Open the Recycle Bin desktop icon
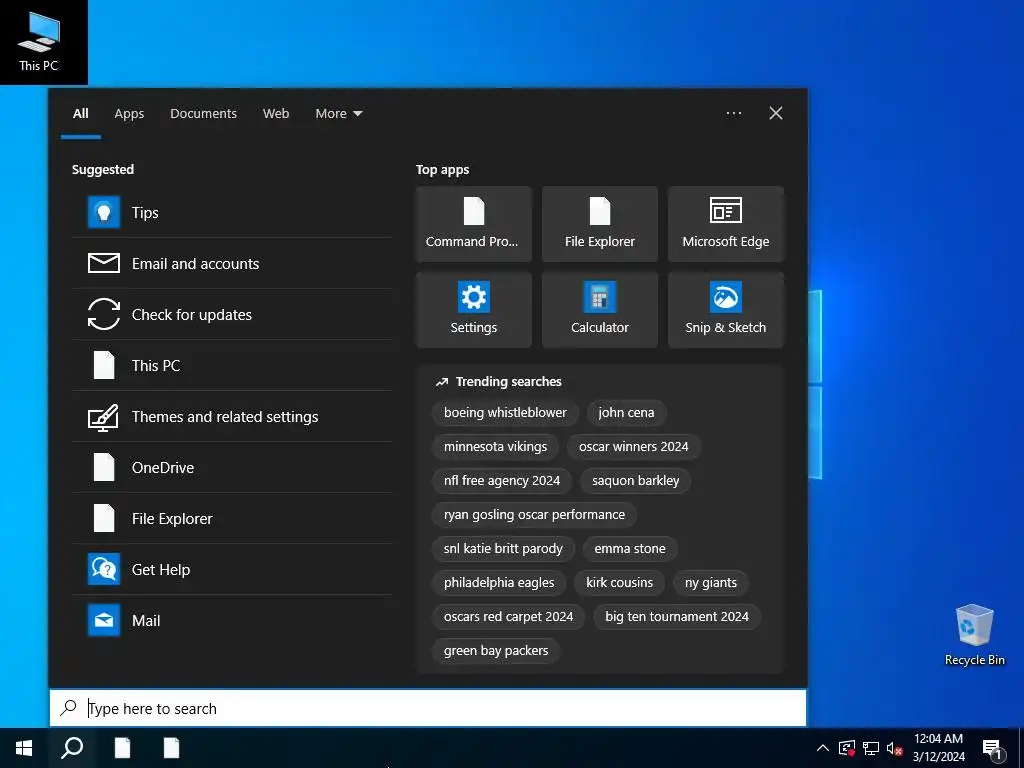This screenshot has height=768, width=1024. 974,635
